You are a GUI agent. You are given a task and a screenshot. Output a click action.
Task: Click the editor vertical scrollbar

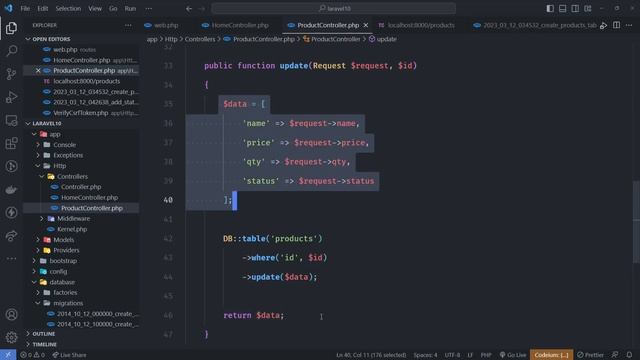[x=636, y=222]
